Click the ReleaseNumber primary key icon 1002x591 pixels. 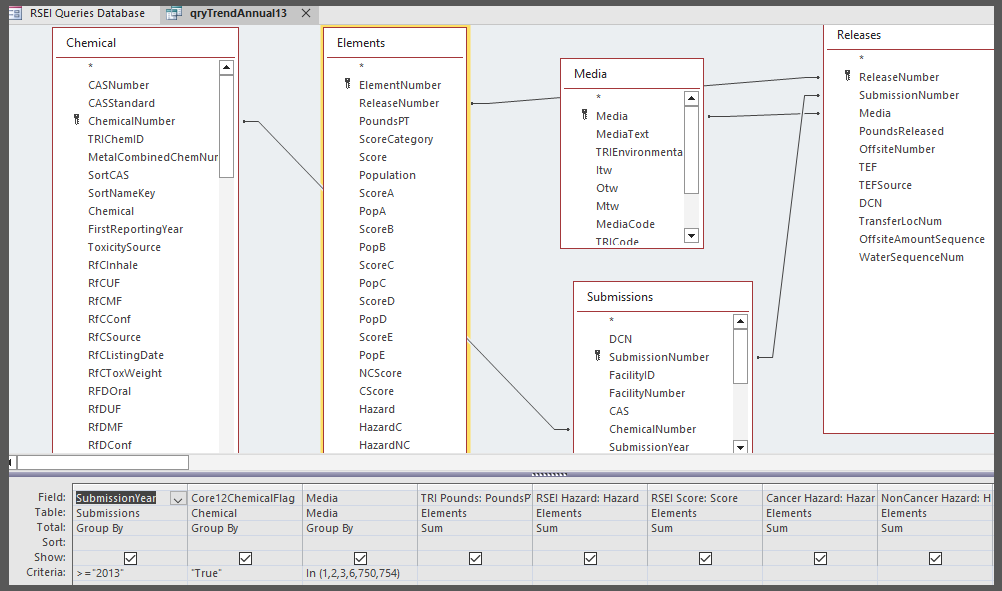pos(847,77)
